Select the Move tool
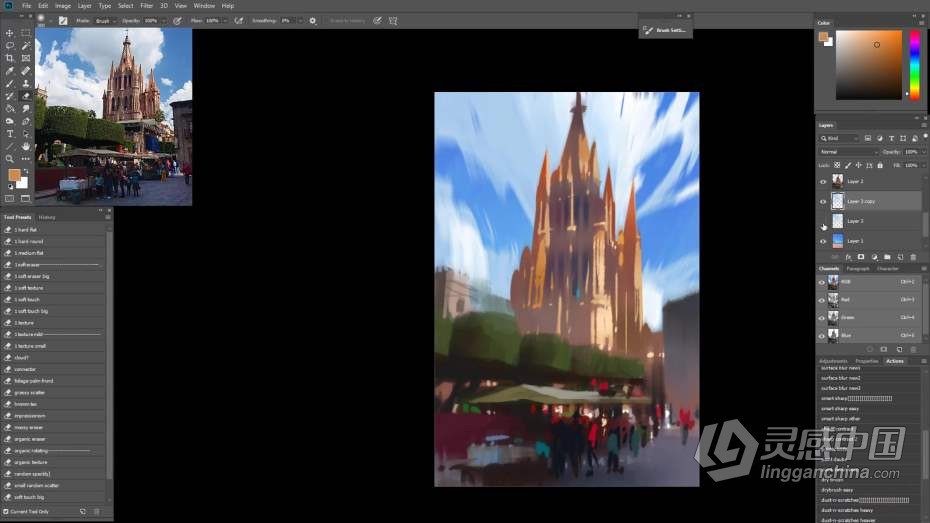930x523 pixels. (x=9, y=33)
